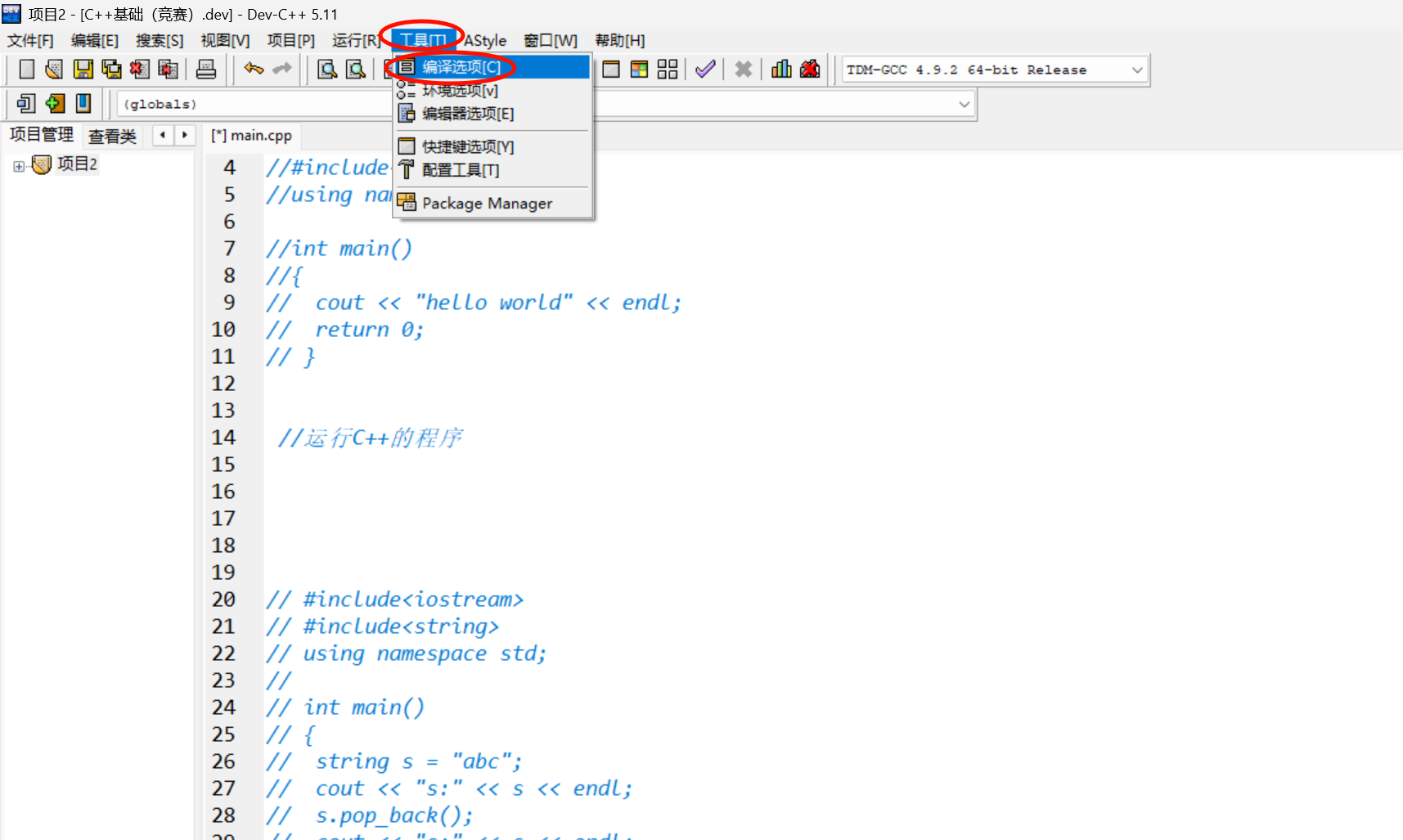Click the Close All files toolbar icon
The image size is (1403, 840).
168,70
